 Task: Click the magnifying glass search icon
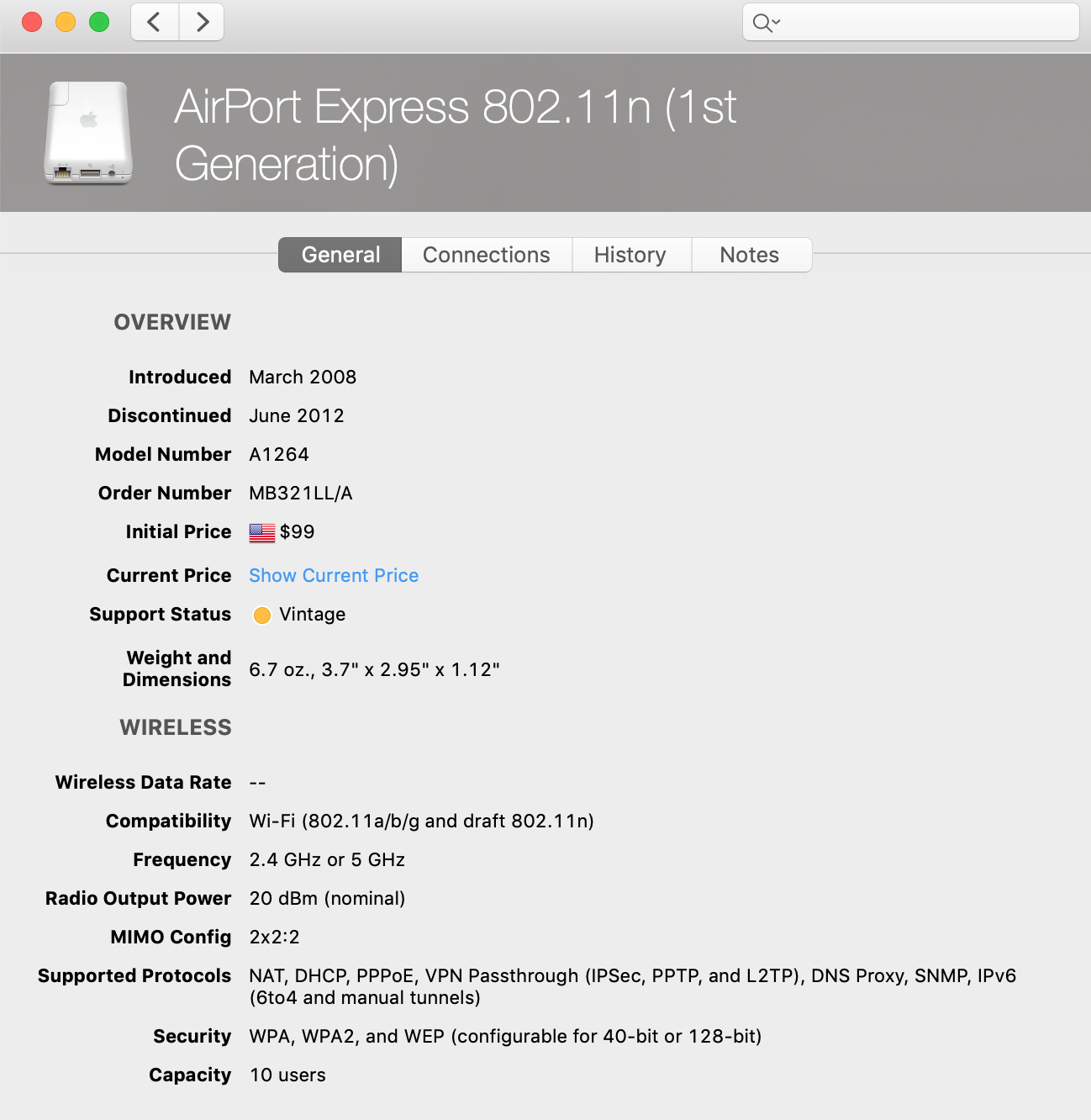(x=763, y=23)
